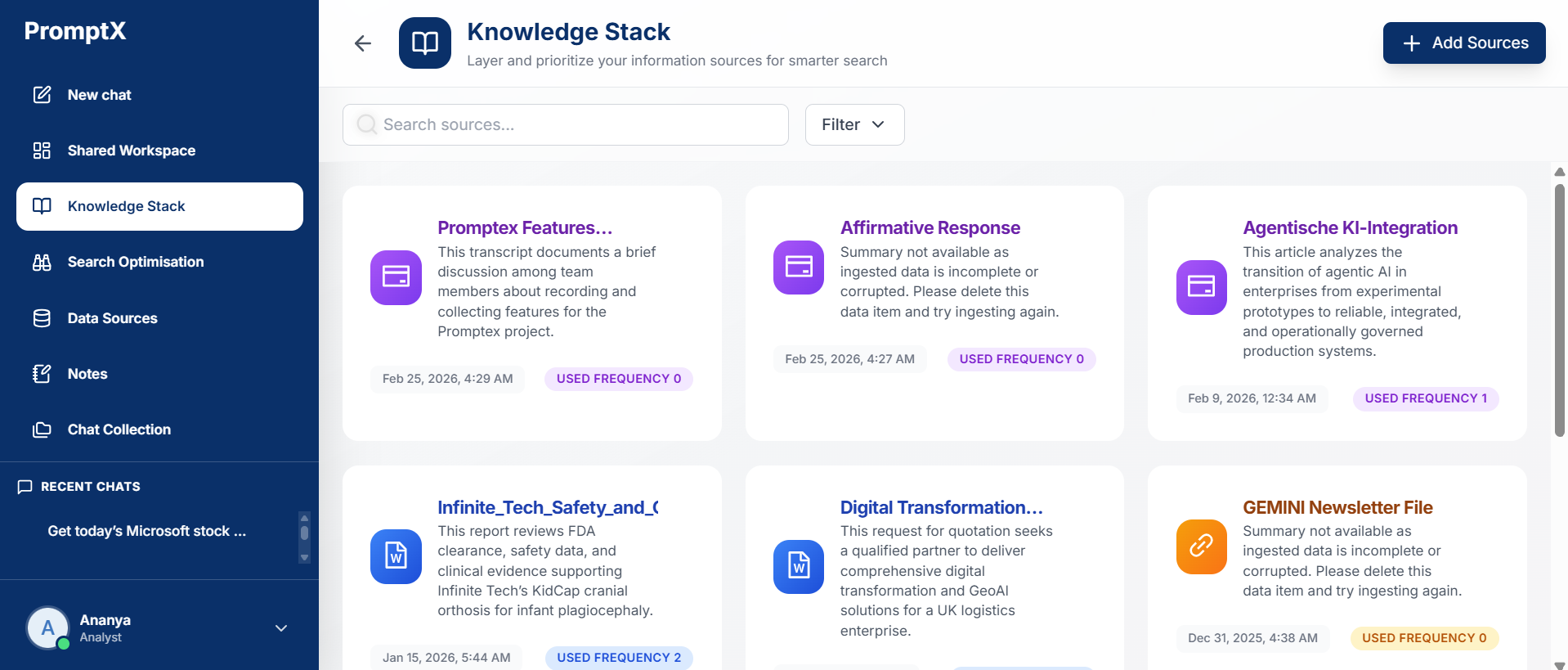Click the Knowledge Stack sidebar book icon
The height and width of the screenshot is (670, 1568).
pos(42,206)
